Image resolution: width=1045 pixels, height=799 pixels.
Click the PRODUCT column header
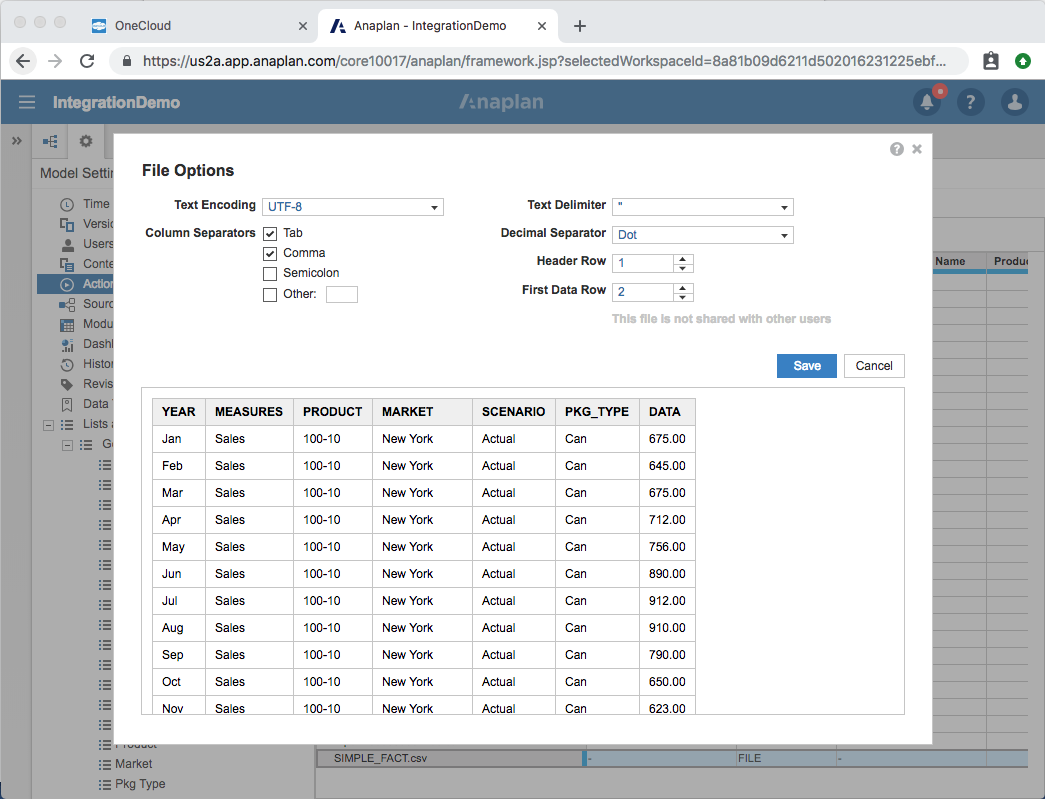(333, 412)
